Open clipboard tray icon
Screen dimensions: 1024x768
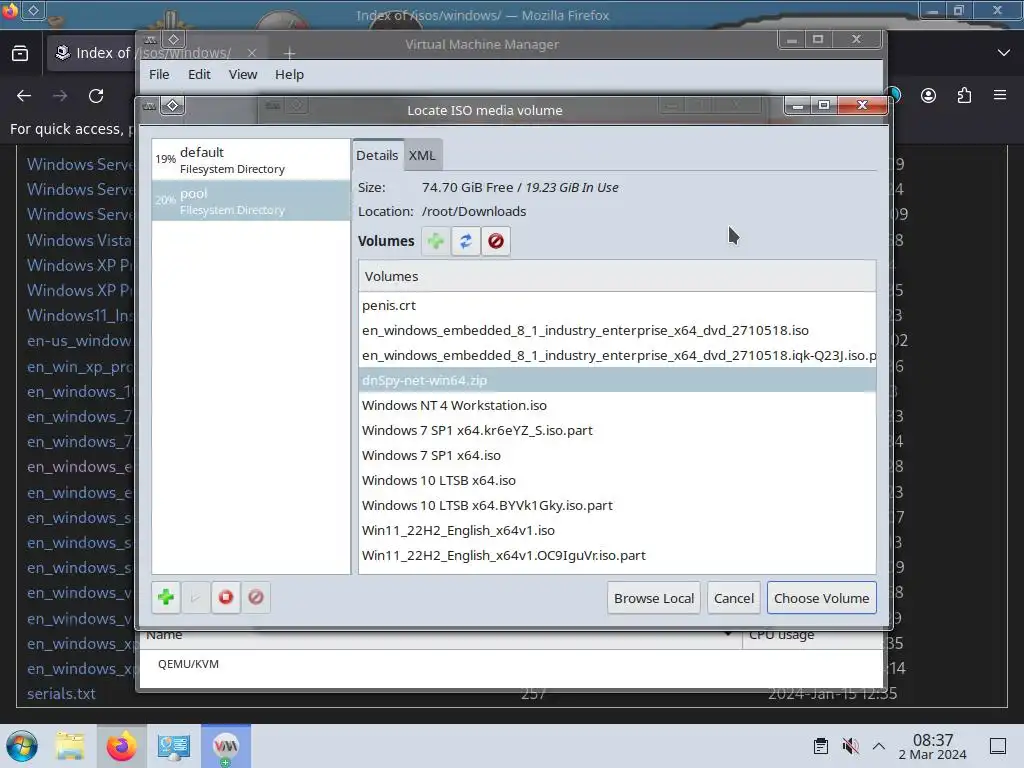pyautogui.click(x=821, y=746)
